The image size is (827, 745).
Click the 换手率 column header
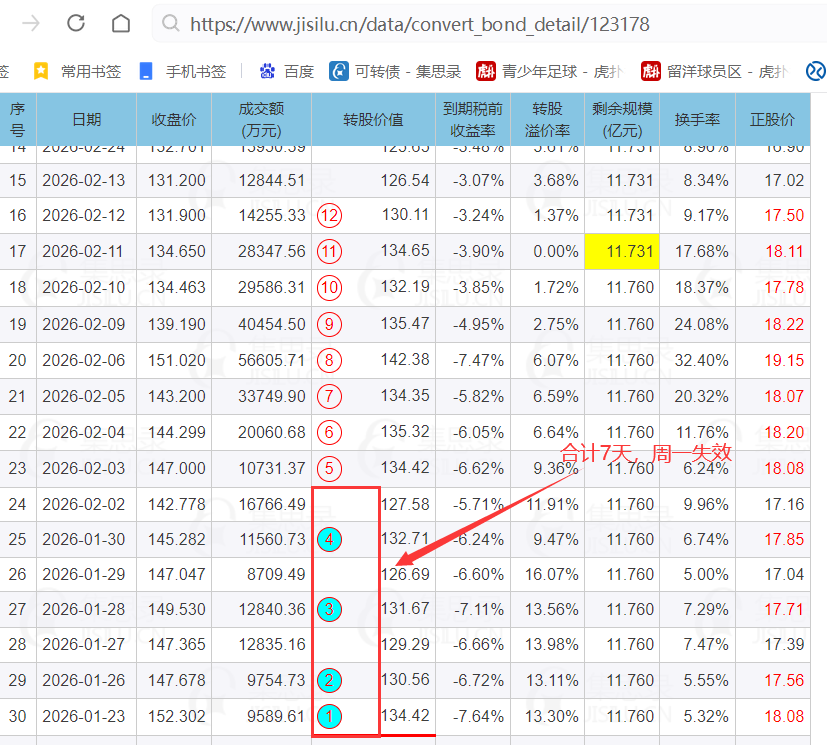[x=697, y=119]
